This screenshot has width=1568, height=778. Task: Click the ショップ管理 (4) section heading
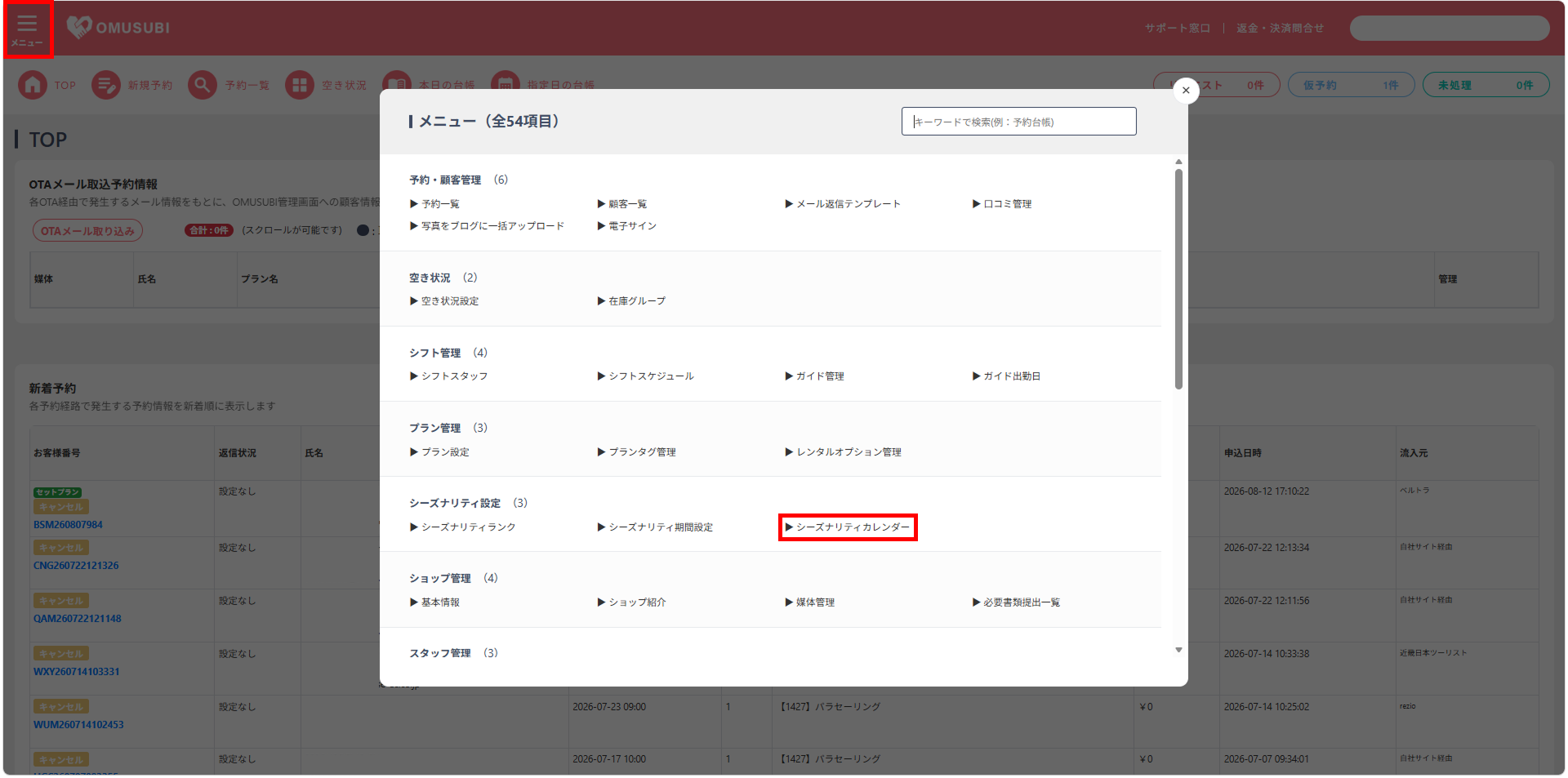pos(453,578)
